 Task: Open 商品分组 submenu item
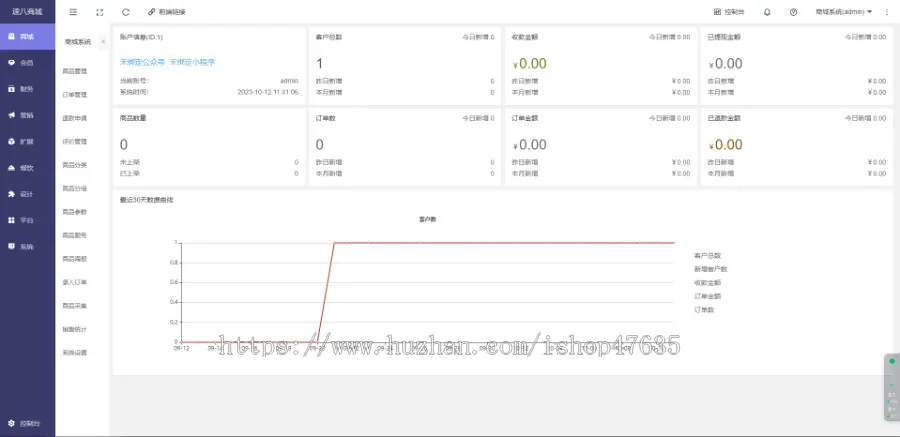coord(75,188)
